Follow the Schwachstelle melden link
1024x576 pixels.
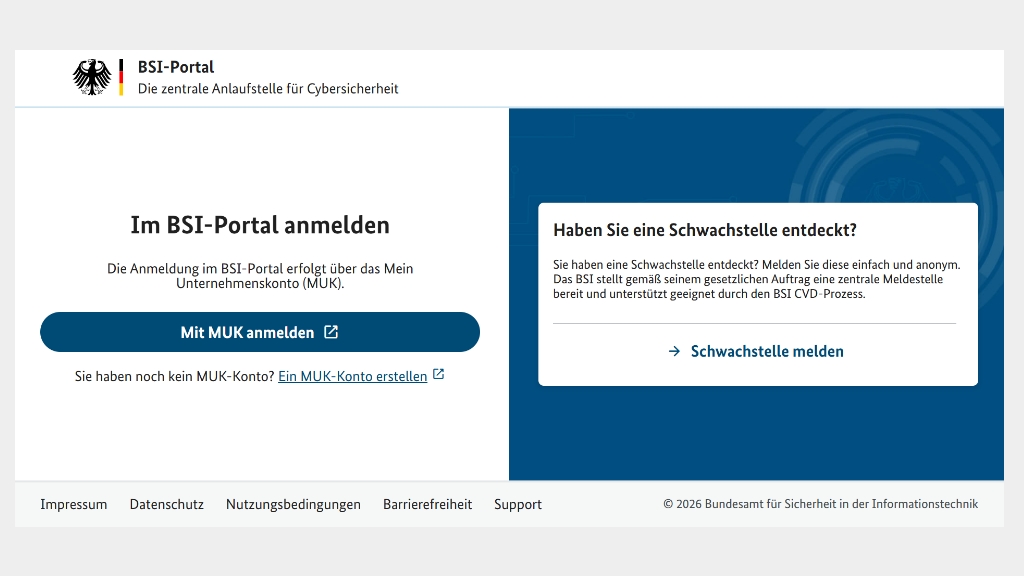(x=766, y=351)
